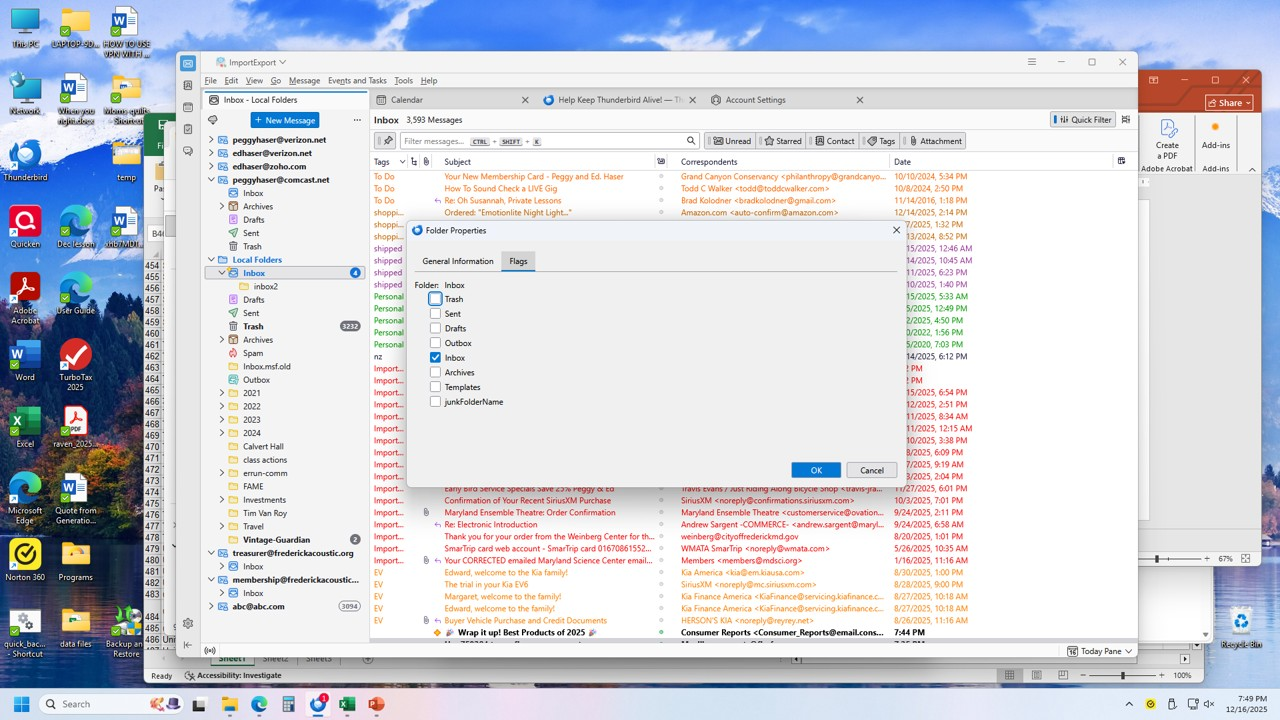Click OK in Folder Properties
1280x720 pixels.
coord(815,470)
